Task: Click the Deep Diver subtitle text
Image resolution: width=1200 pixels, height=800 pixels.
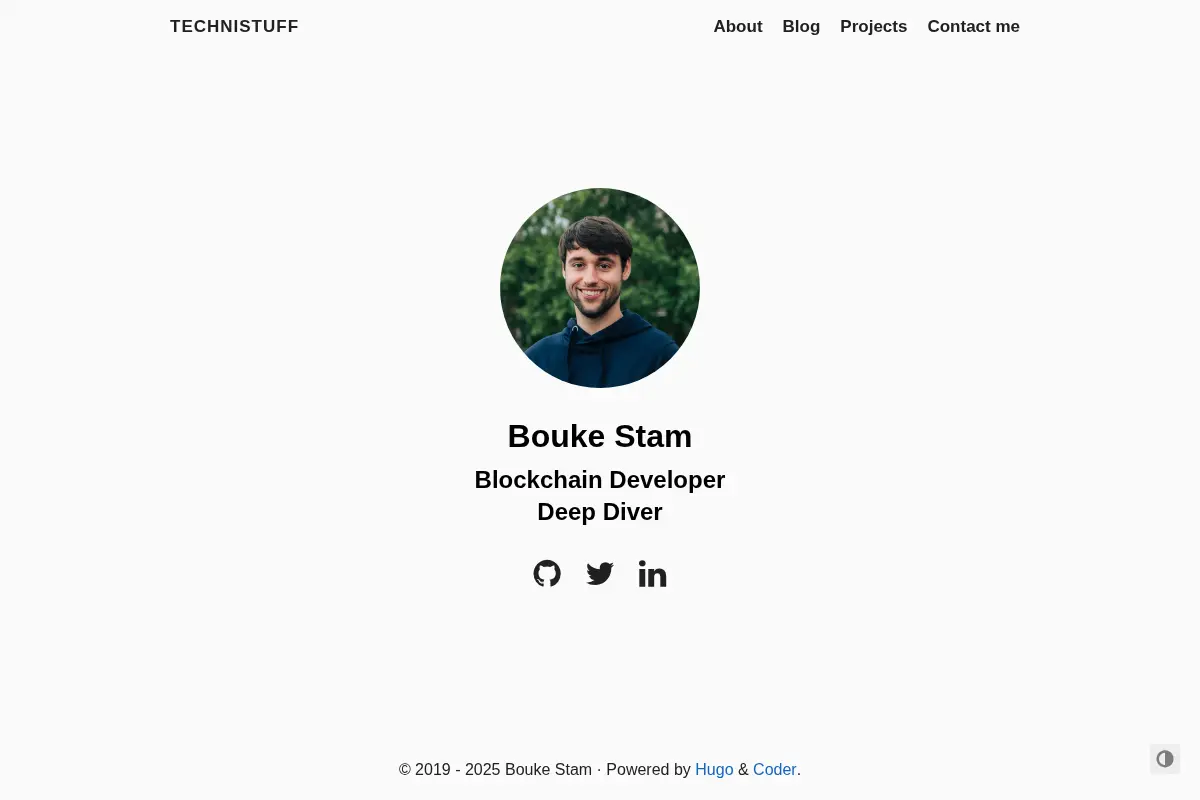Action: [x=600, y=512]
